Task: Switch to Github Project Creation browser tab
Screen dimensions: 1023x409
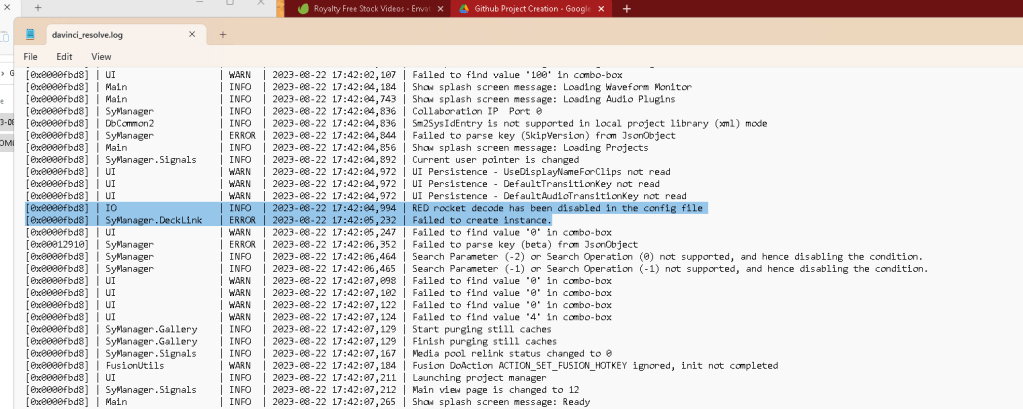Action: 532,8
